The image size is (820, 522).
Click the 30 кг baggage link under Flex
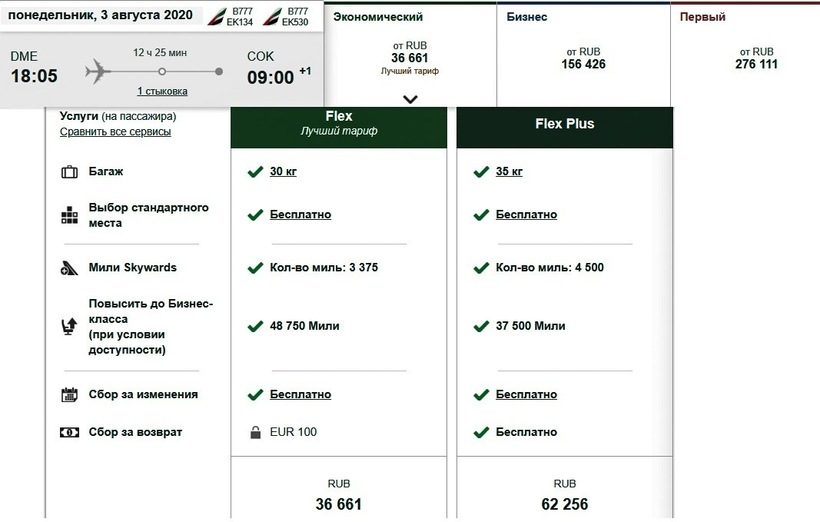(x=283, y=171)
